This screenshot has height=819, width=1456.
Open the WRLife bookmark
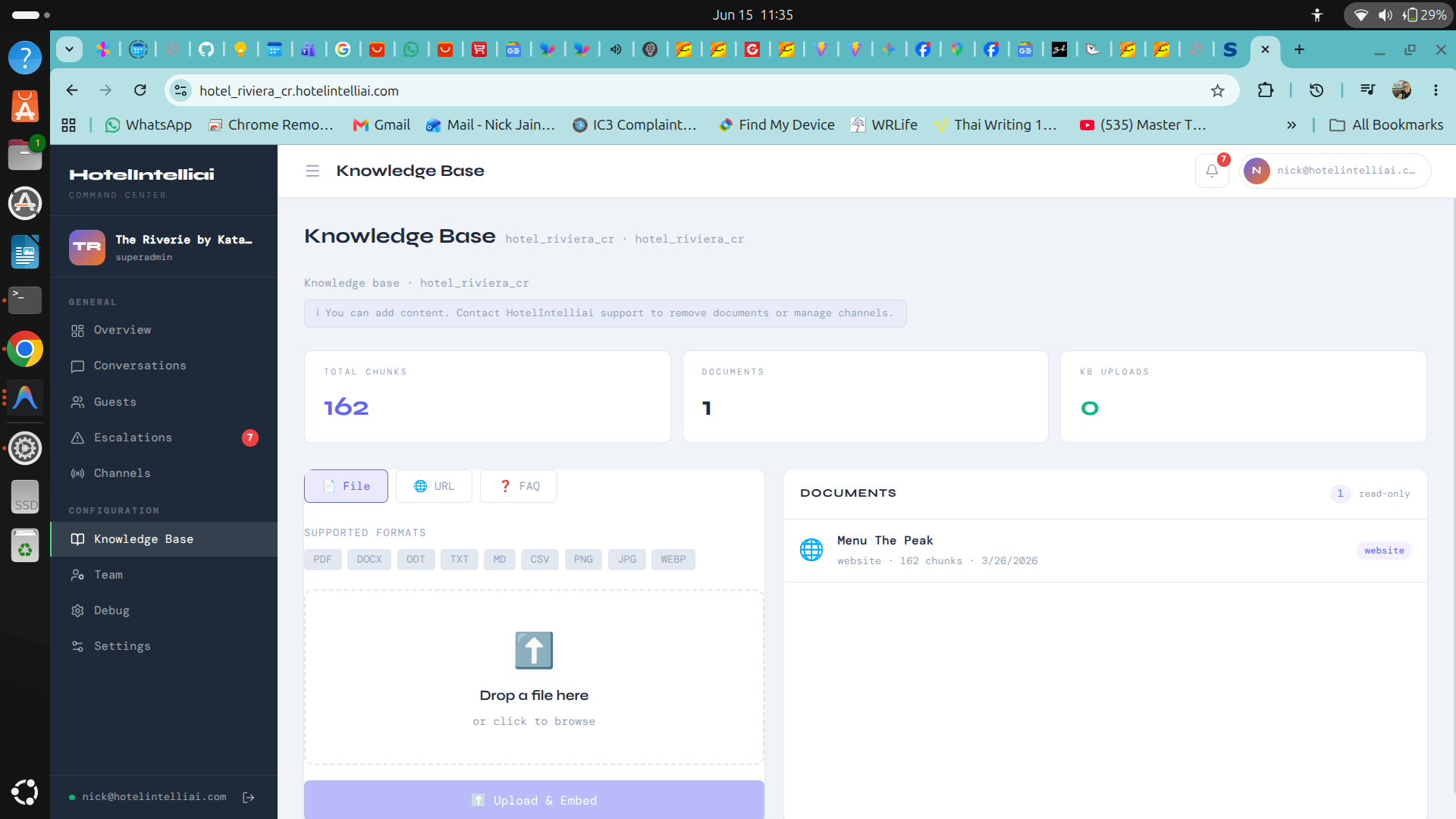point(884,125)
